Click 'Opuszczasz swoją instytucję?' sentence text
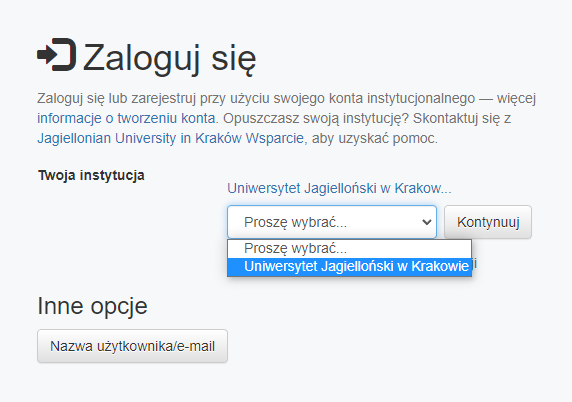 pyautogui.click(x=316, y=118)
